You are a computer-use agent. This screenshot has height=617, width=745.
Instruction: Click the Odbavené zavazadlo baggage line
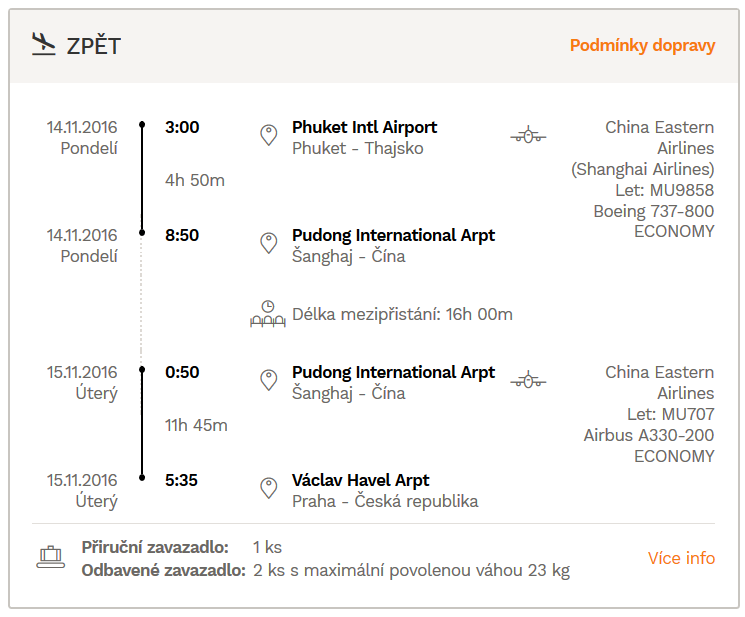(325, 570)
